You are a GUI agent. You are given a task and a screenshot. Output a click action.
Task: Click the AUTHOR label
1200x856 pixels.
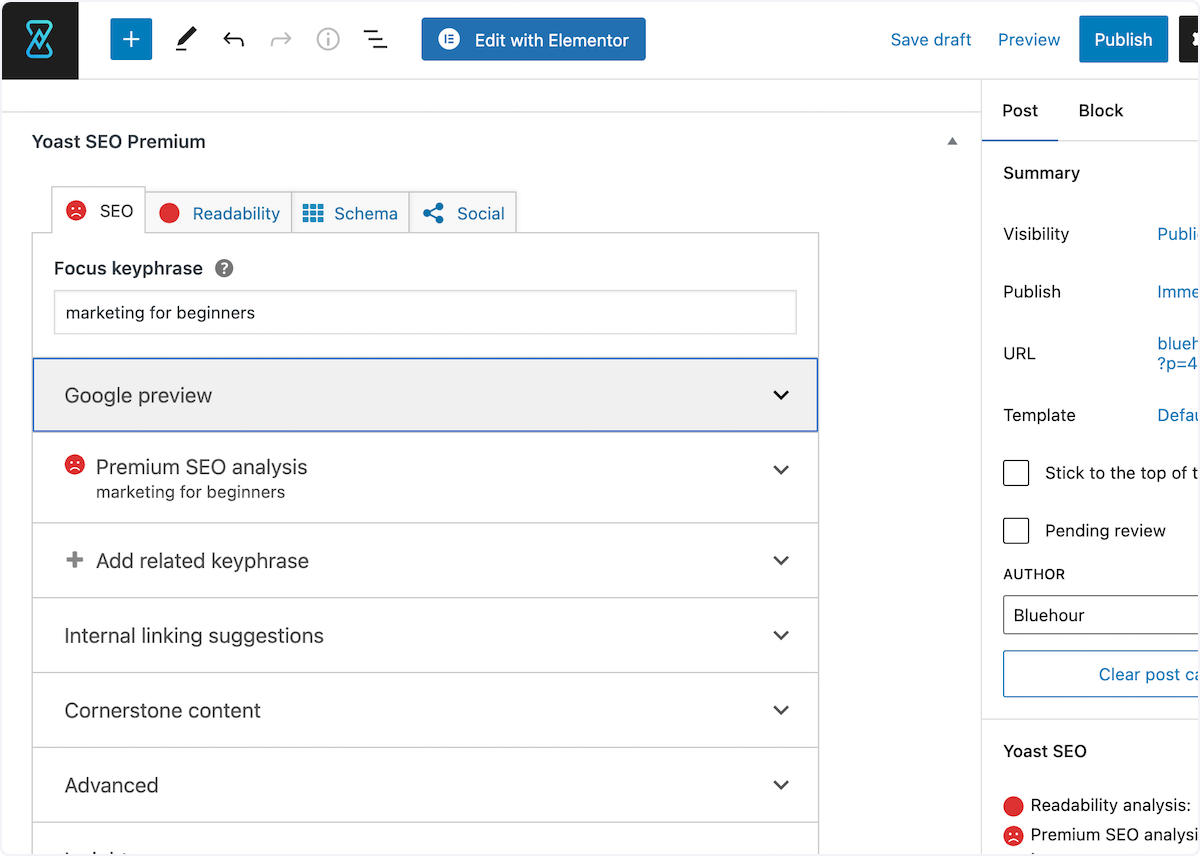point(1034,574)
